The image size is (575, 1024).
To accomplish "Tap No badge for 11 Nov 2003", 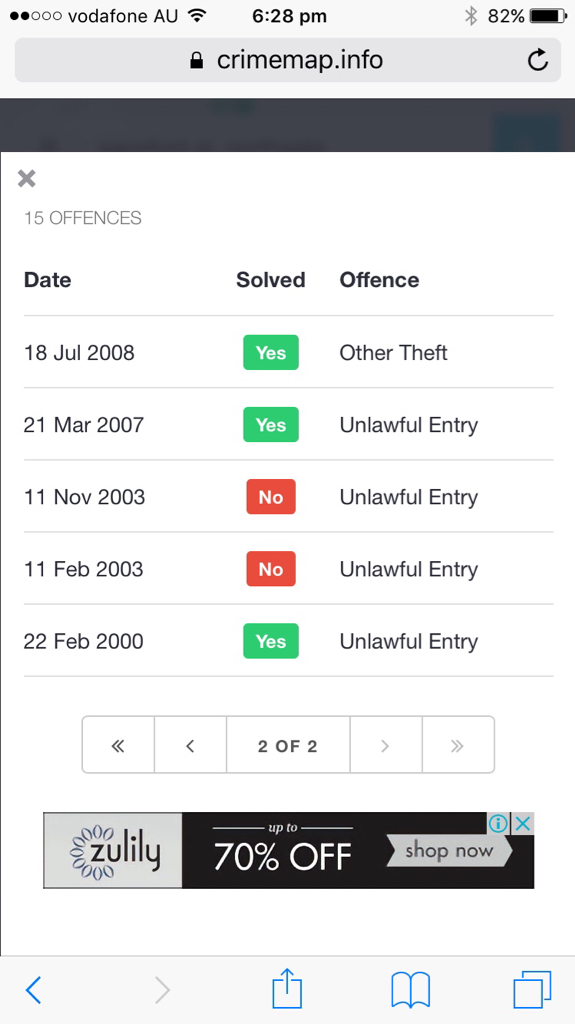I will [x=271, y=496].
